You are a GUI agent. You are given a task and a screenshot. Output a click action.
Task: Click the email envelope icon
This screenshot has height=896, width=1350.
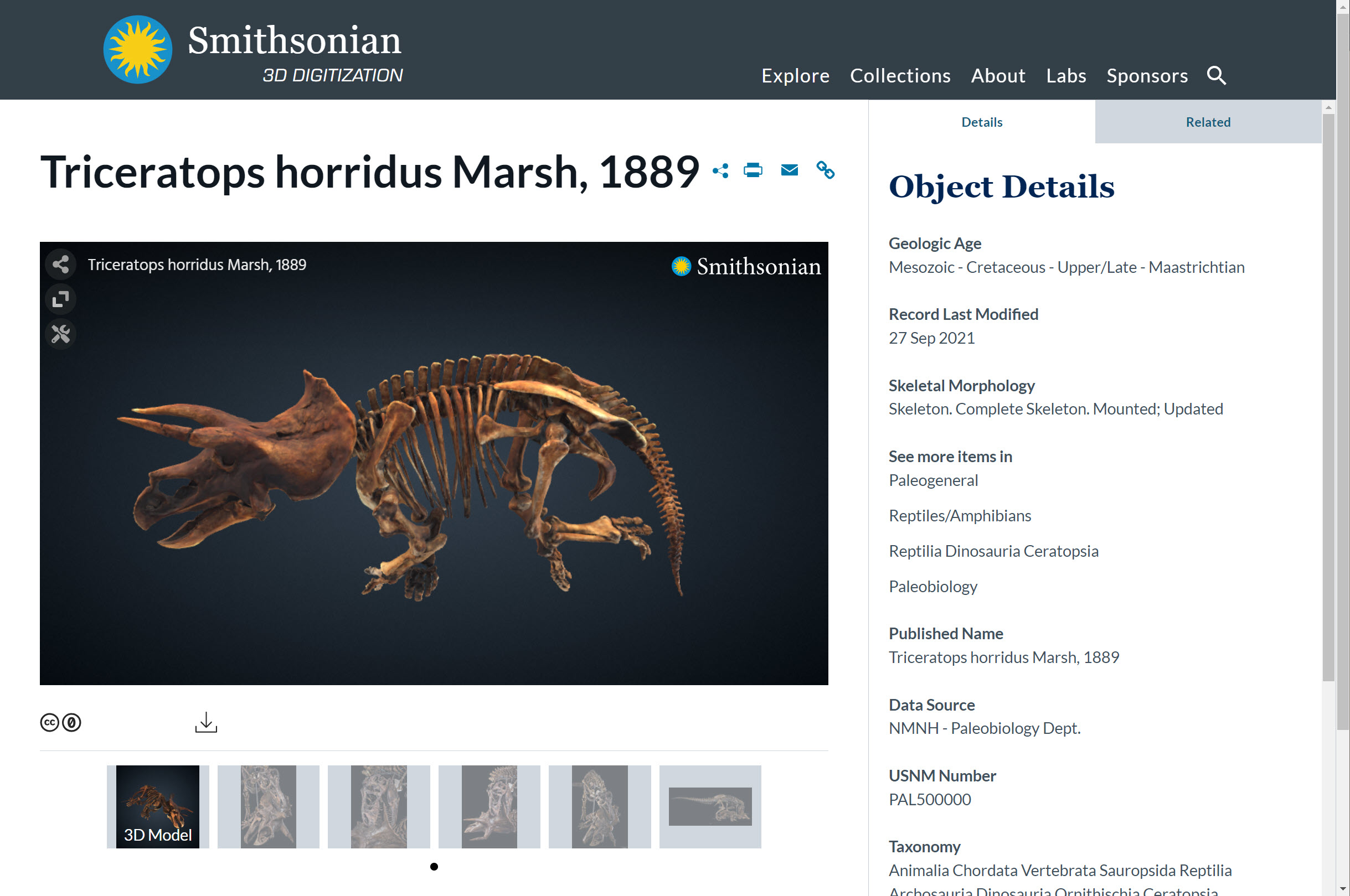[789, 170]
